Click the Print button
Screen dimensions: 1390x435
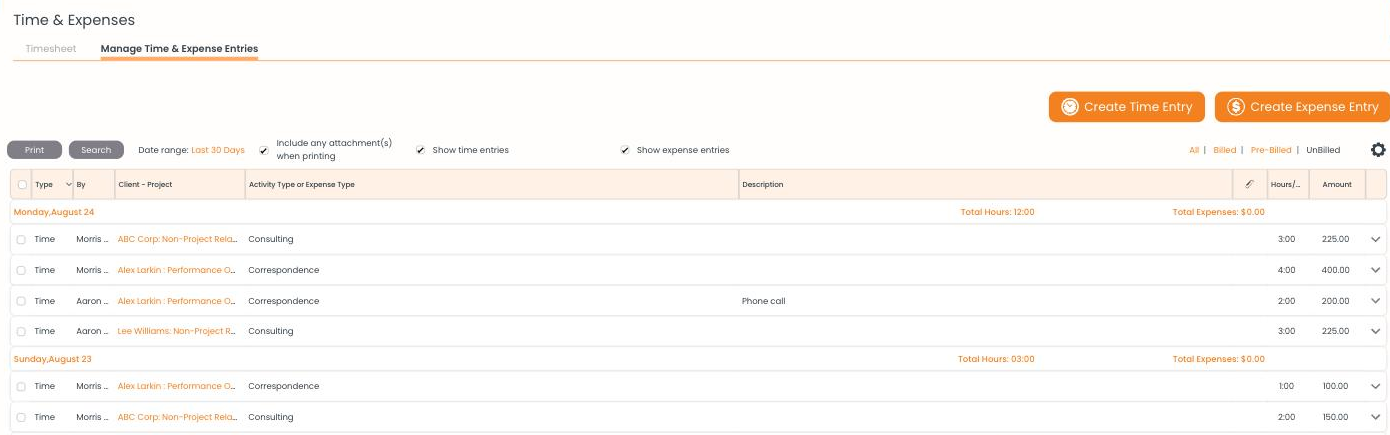coord(34,150)
